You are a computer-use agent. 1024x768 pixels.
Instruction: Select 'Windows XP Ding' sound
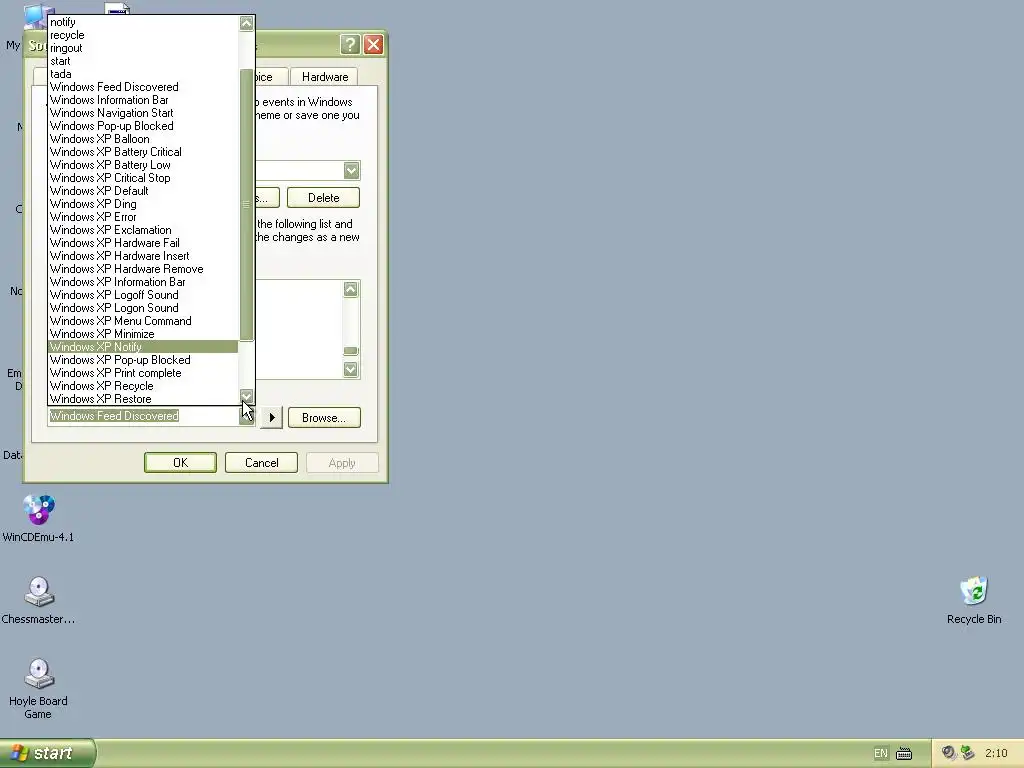[x=144, y=204]
